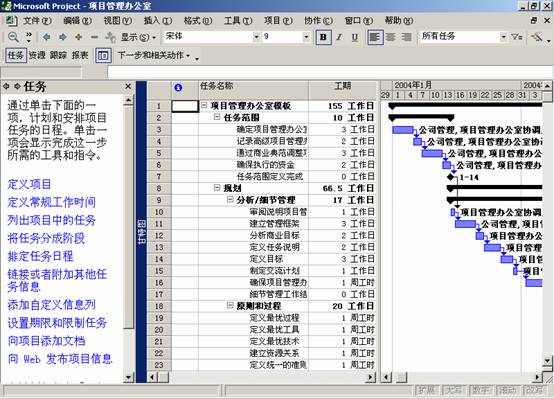Toggle the Project Guide side pane icon

[103, 55]
